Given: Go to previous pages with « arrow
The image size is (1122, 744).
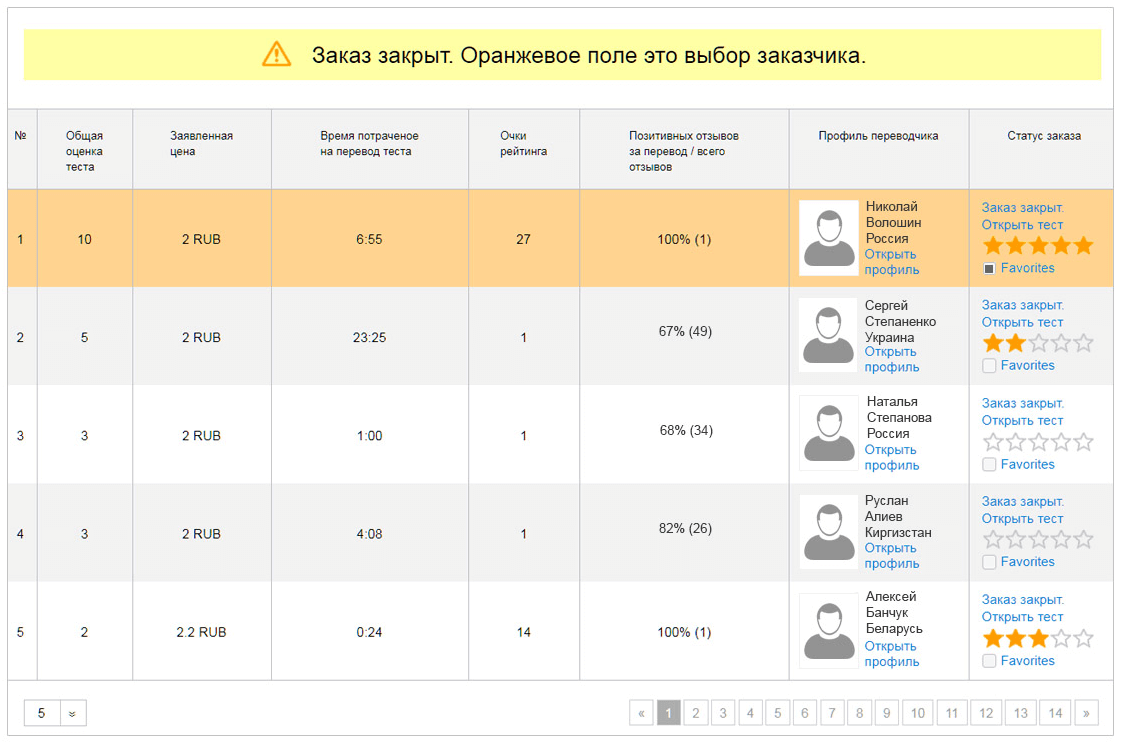Looking at the screenshot, I should click(641, 713).
